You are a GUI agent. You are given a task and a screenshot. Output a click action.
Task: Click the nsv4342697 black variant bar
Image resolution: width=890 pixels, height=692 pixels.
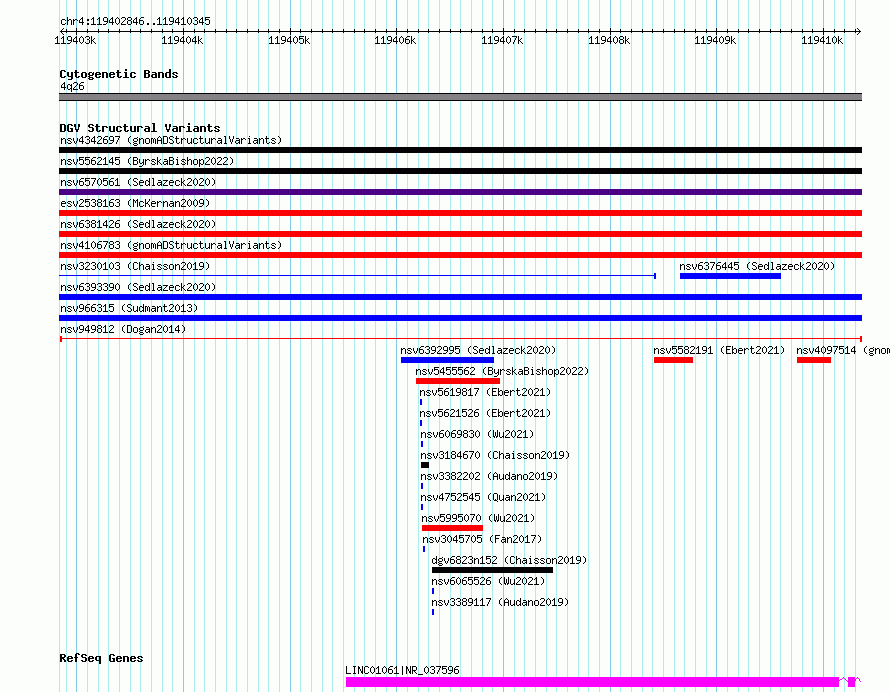[460, 150]
